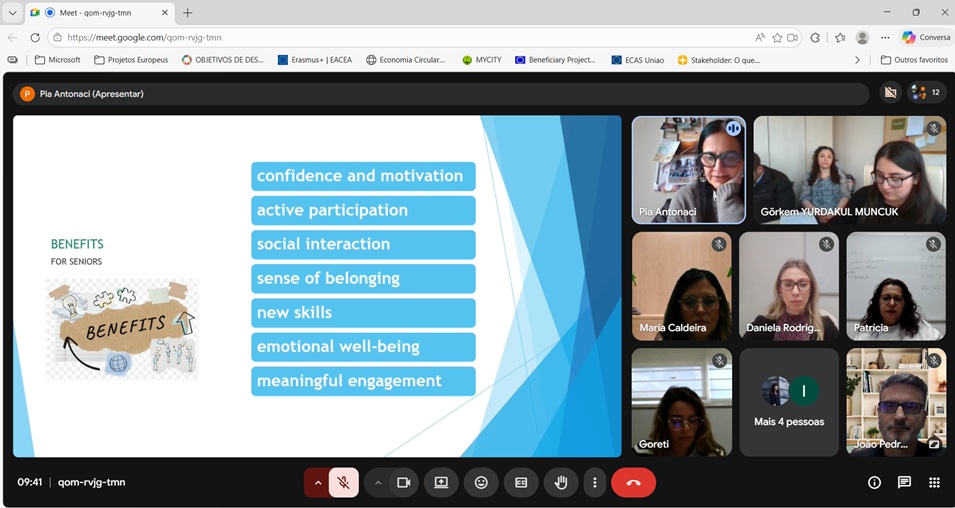Unmute the microphone in the call toolbar
This screenshot has height=508, width=955.
[343, 482]
